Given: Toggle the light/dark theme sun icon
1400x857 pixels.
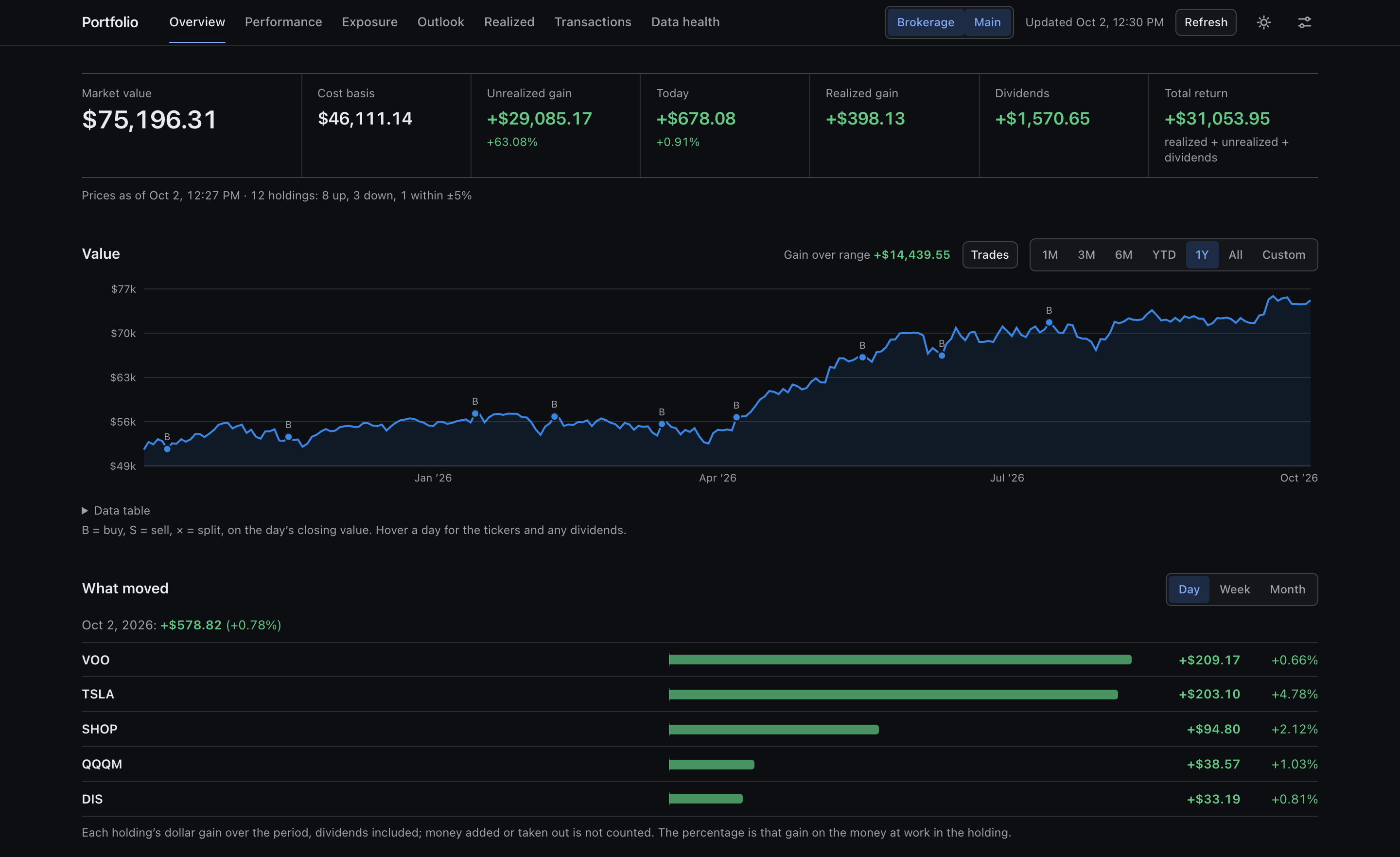Looking at the screenshot, I should [1263, 22].
